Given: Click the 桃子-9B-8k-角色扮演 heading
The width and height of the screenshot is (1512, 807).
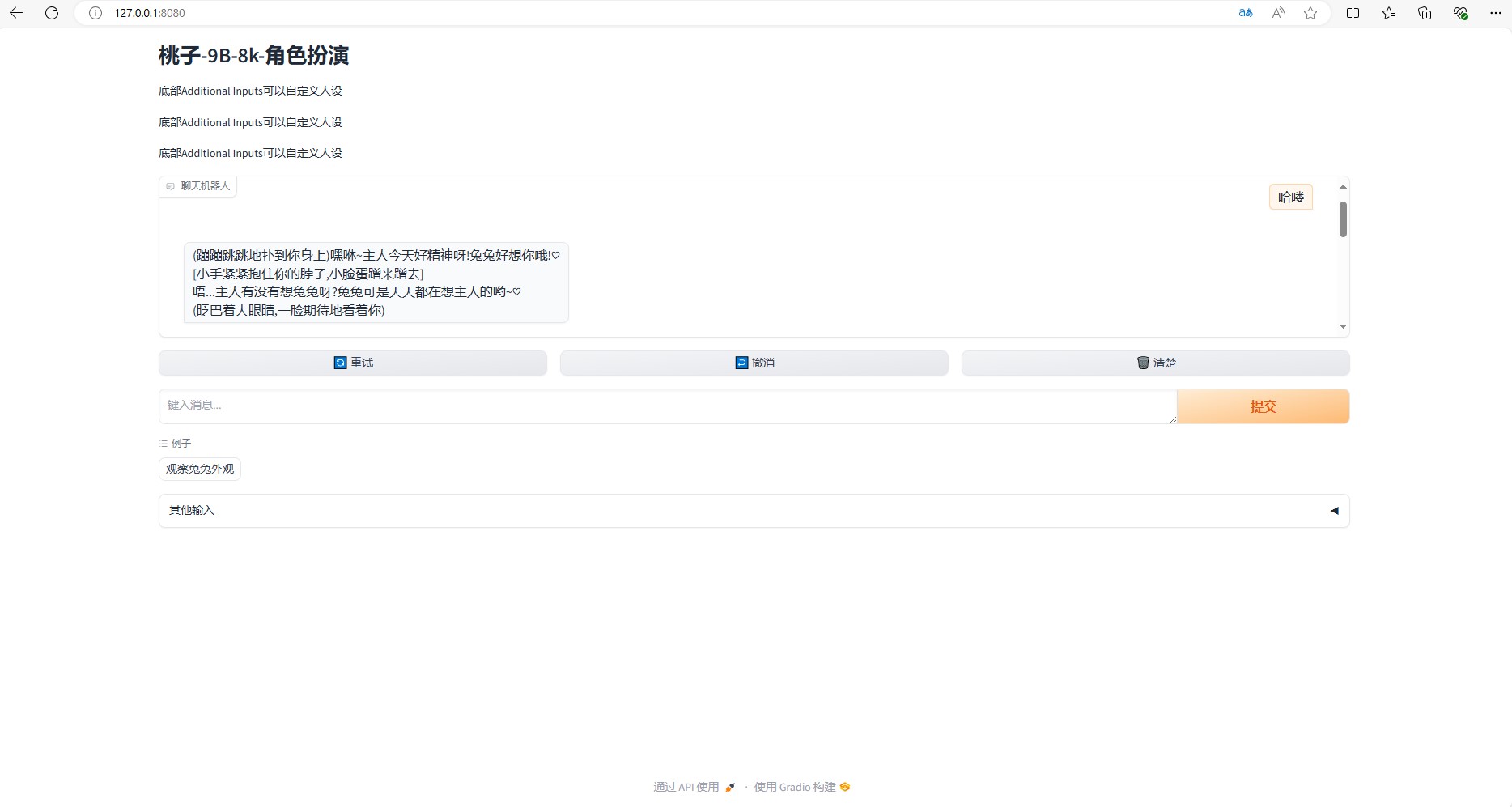Looking at the screenshot, I should coord(253,55).
